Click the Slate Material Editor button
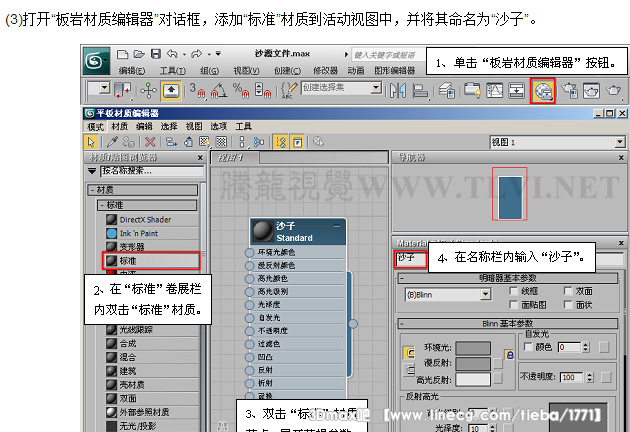Image resolution: width=630 pixels, height=432 pixels. [x=543, y=91]
